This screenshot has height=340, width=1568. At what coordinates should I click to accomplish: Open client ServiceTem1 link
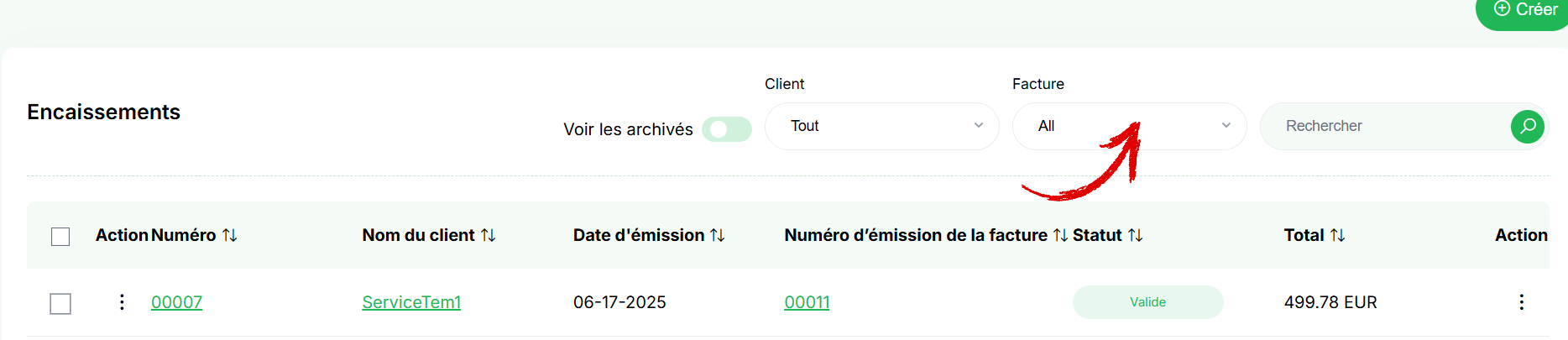coord(411,302)
